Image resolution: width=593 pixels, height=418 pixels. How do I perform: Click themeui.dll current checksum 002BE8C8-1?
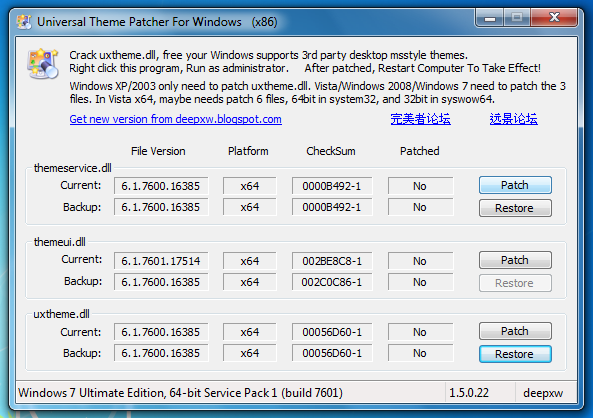click(x=332, y=261)
